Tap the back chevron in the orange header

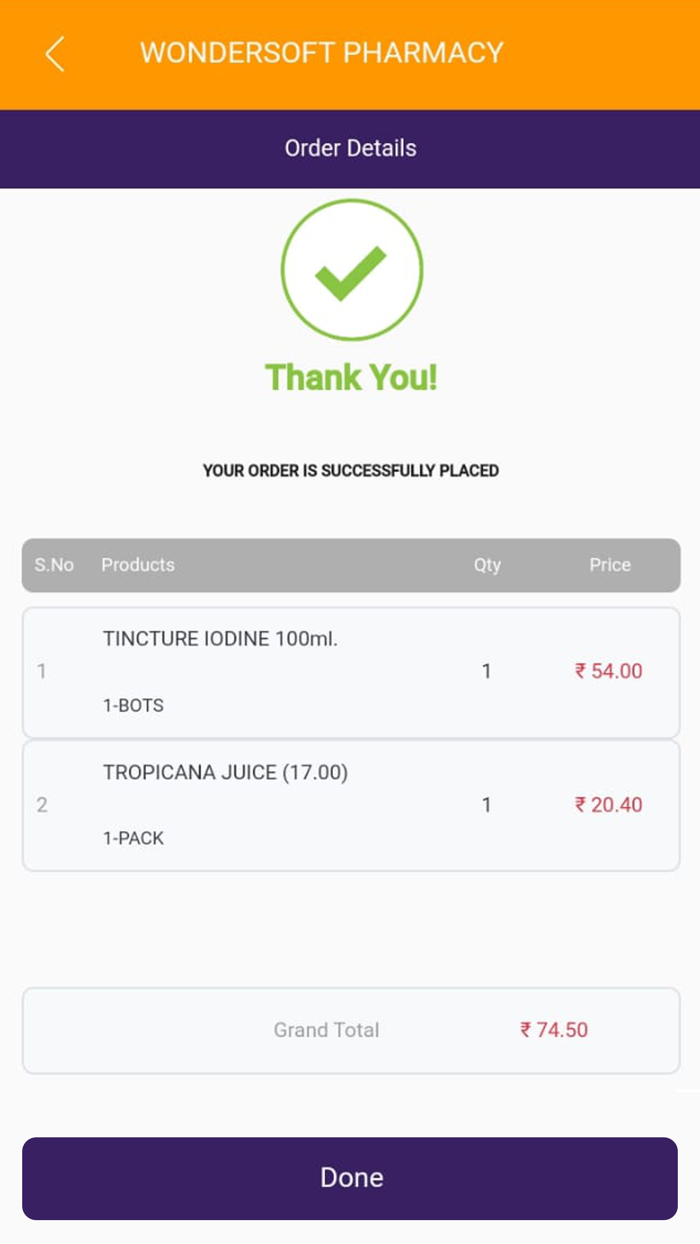(55, 54)
